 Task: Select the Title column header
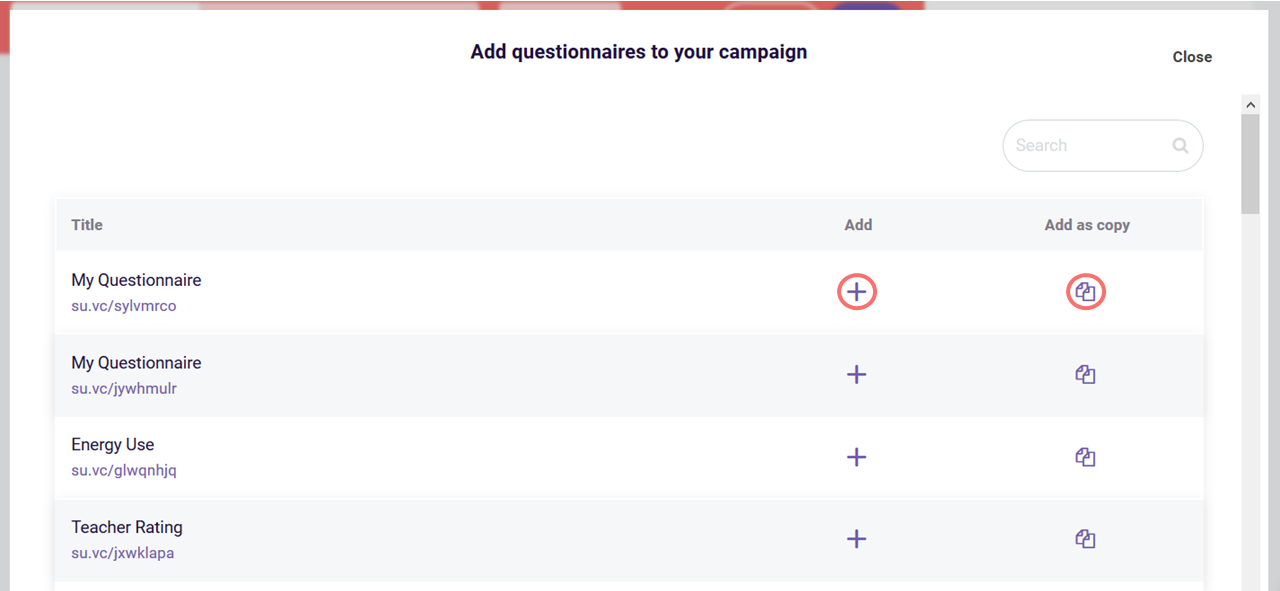[86, 224]
